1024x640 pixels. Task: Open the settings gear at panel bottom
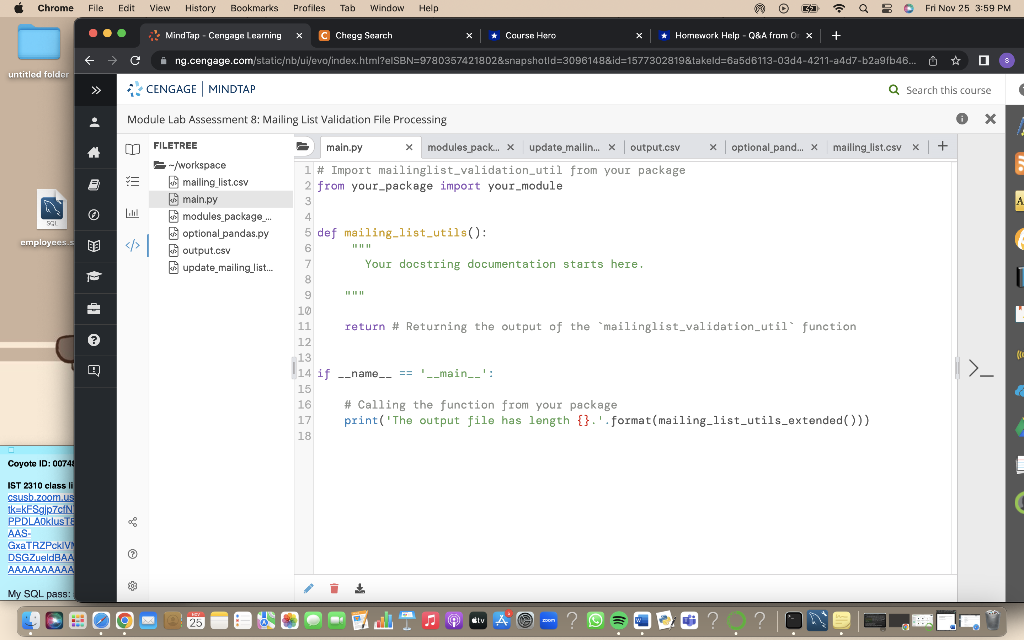tap(132, 585)
